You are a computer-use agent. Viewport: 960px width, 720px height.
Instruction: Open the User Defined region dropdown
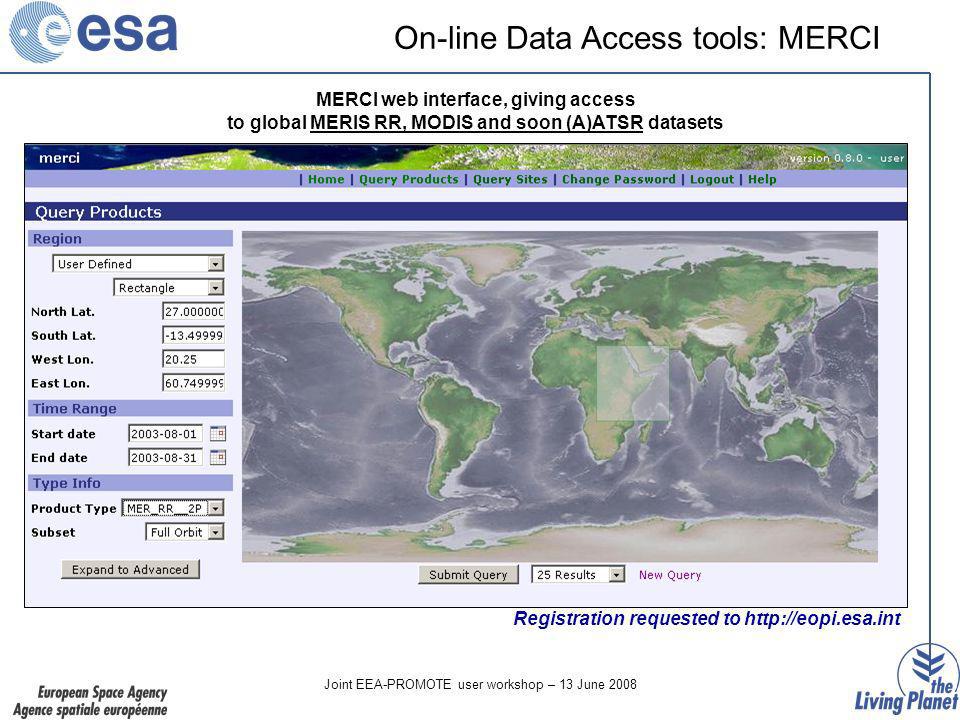click(138, 264)
